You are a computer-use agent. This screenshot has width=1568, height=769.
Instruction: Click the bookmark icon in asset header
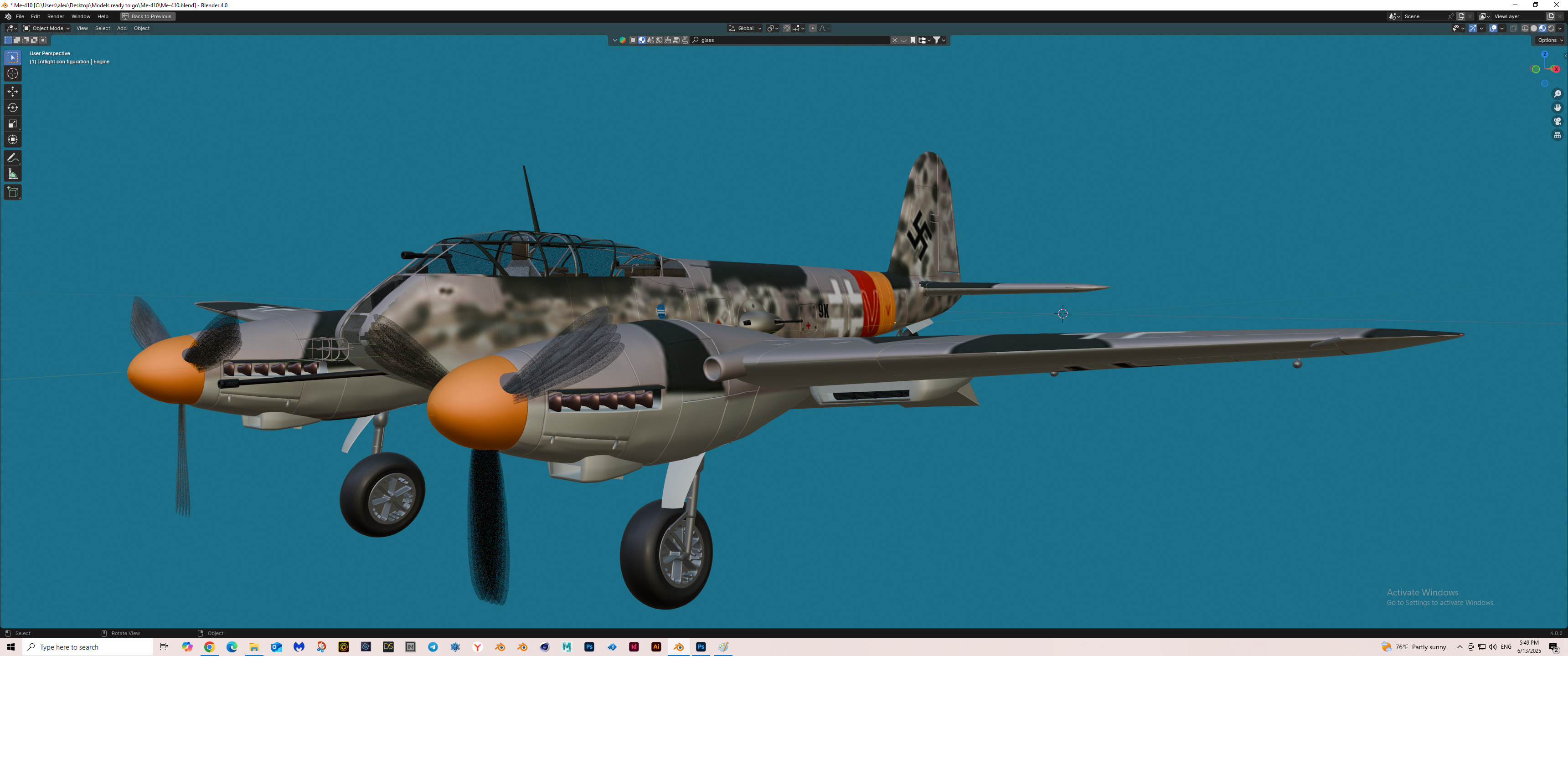913,40
